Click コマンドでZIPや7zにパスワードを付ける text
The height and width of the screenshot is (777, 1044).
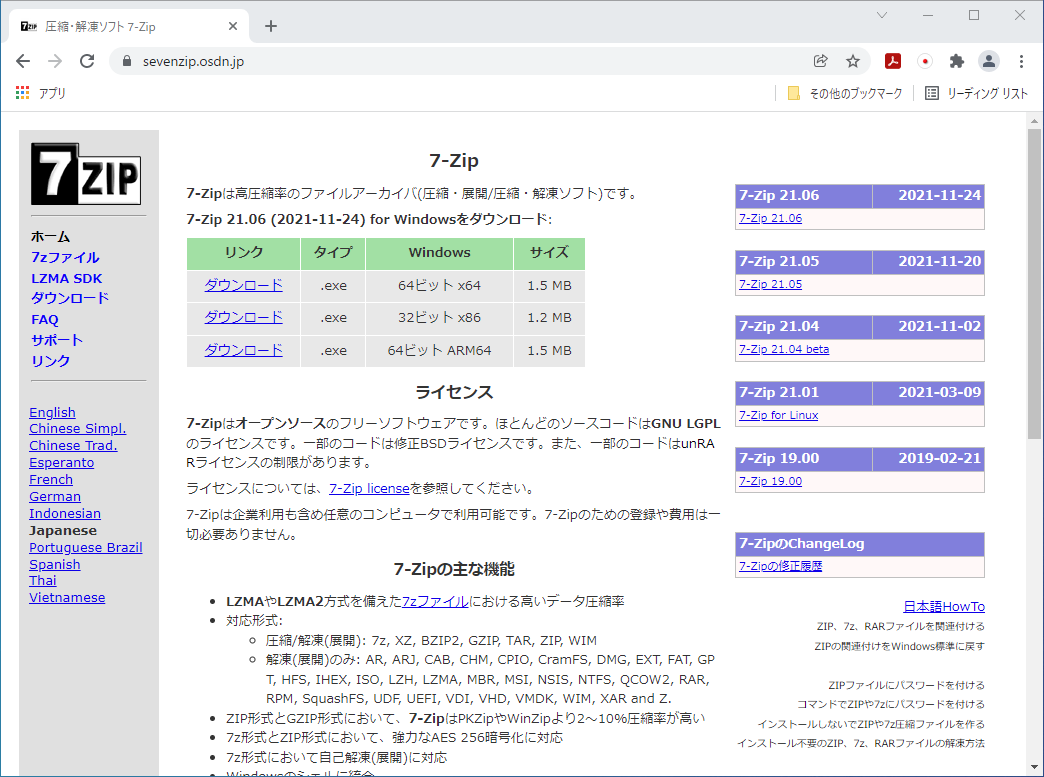(x=890, y=704)
